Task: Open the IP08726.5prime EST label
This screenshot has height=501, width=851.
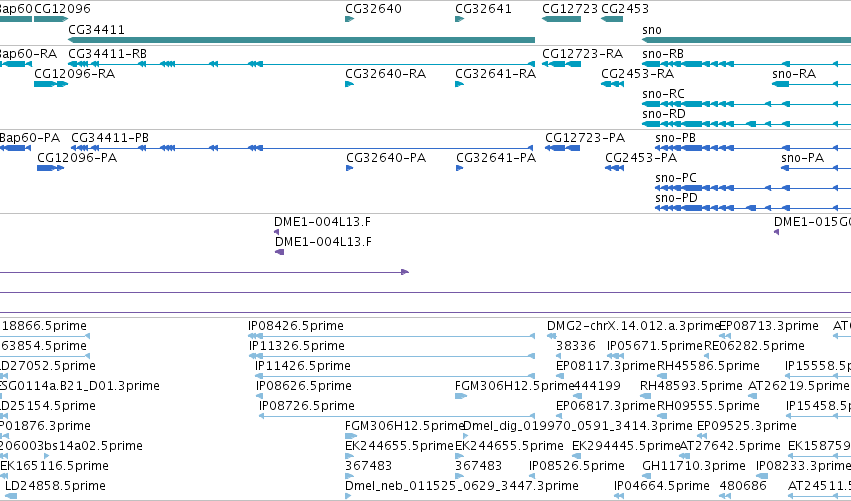Action: tap(307, 406)
